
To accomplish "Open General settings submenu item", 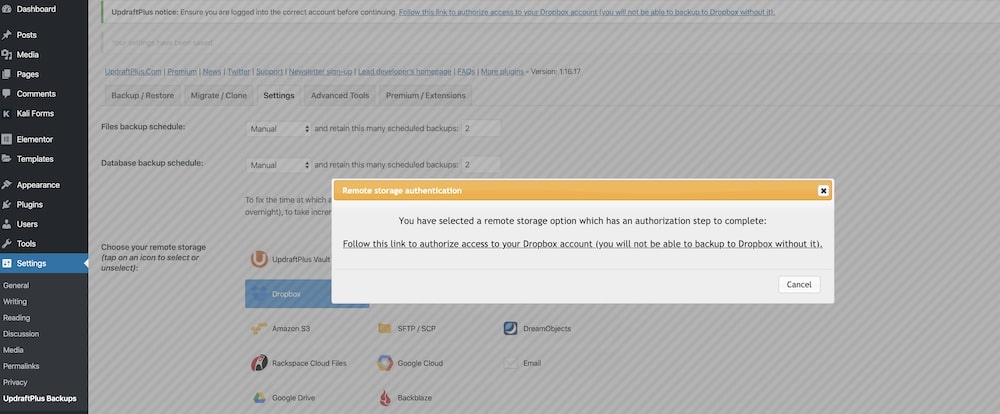I will pos(16,286).
